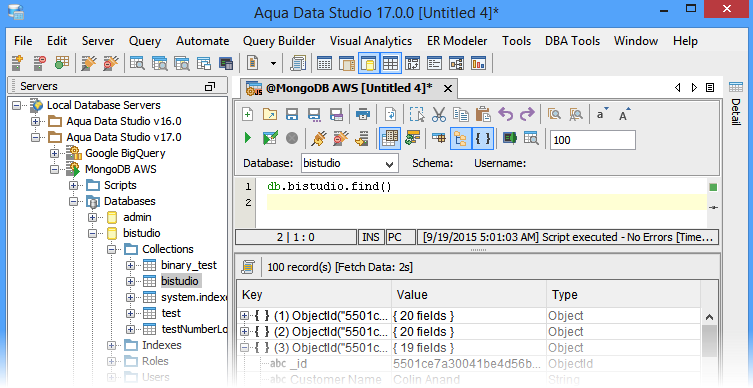Click the remove server icon with red minus
The width and height of the screenshot is (753, 388).
39,63
